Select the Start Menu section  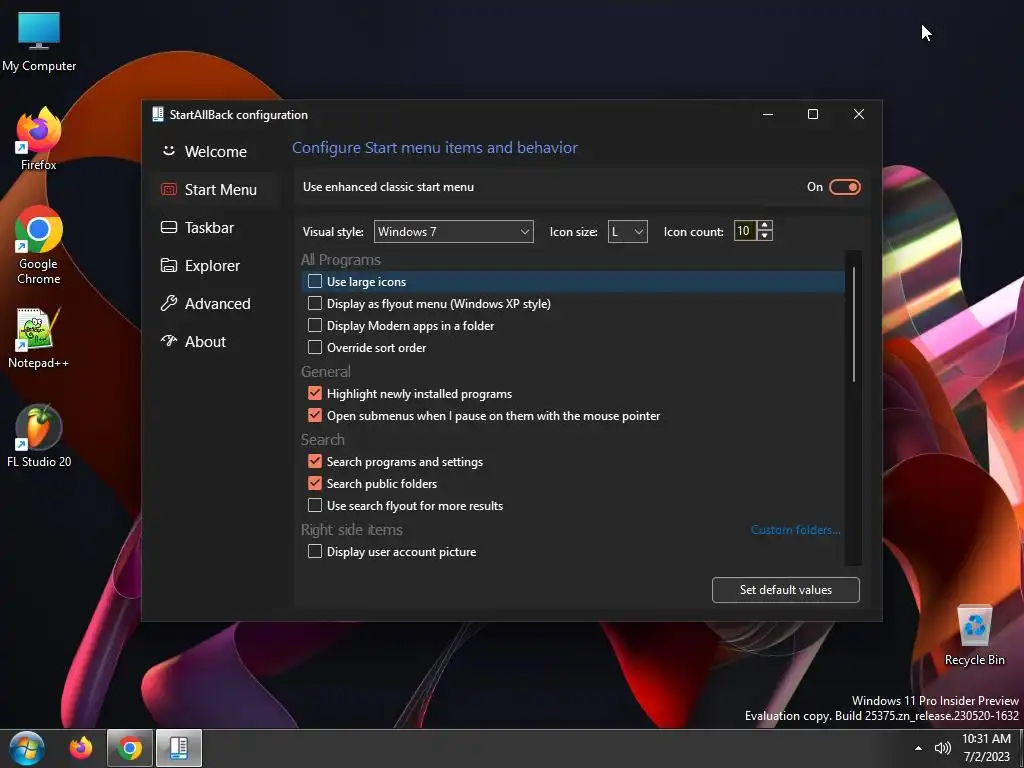pos(215,189)
